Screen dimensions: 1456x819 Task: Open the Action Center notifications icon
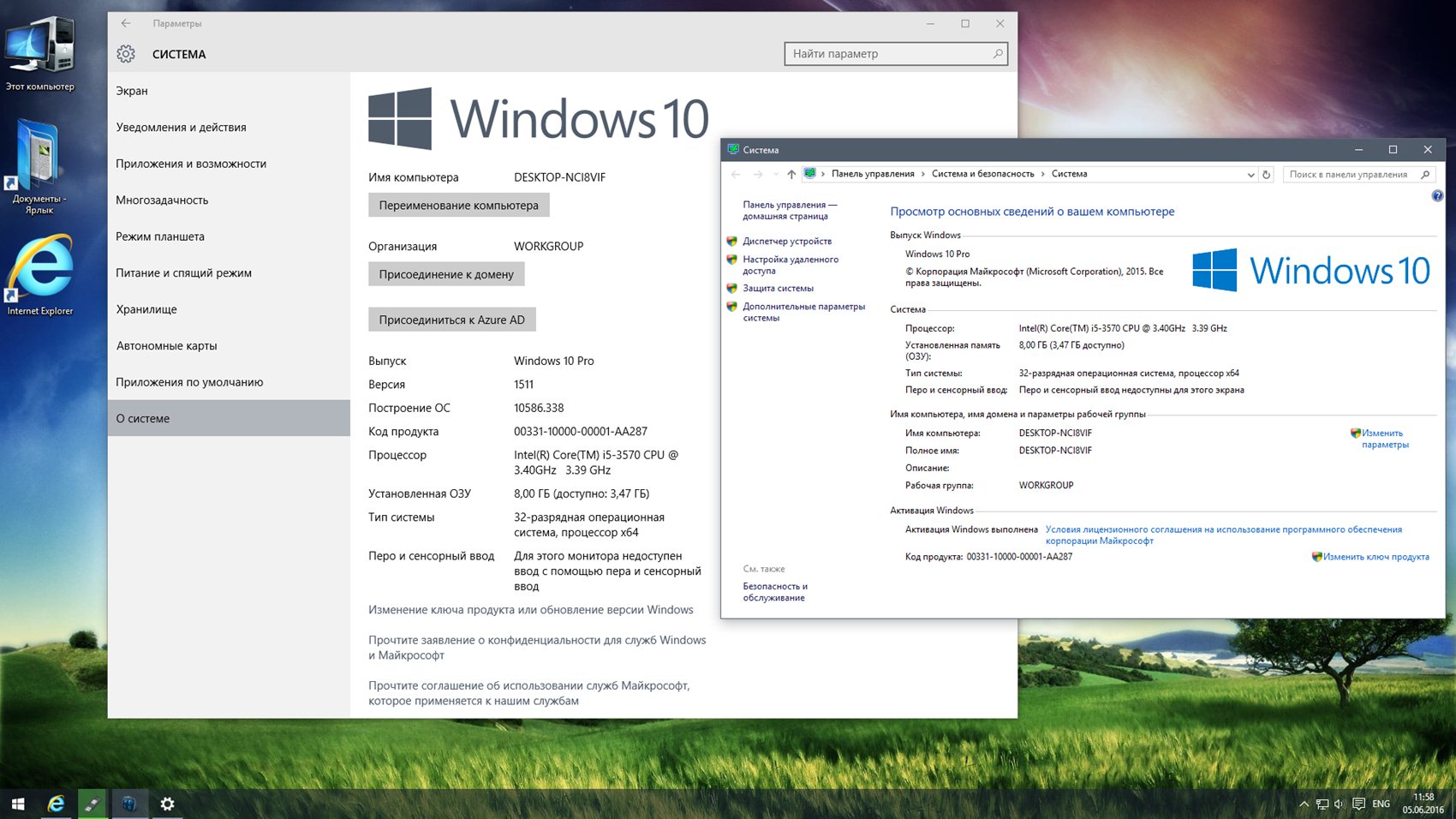coord(1358,804)
